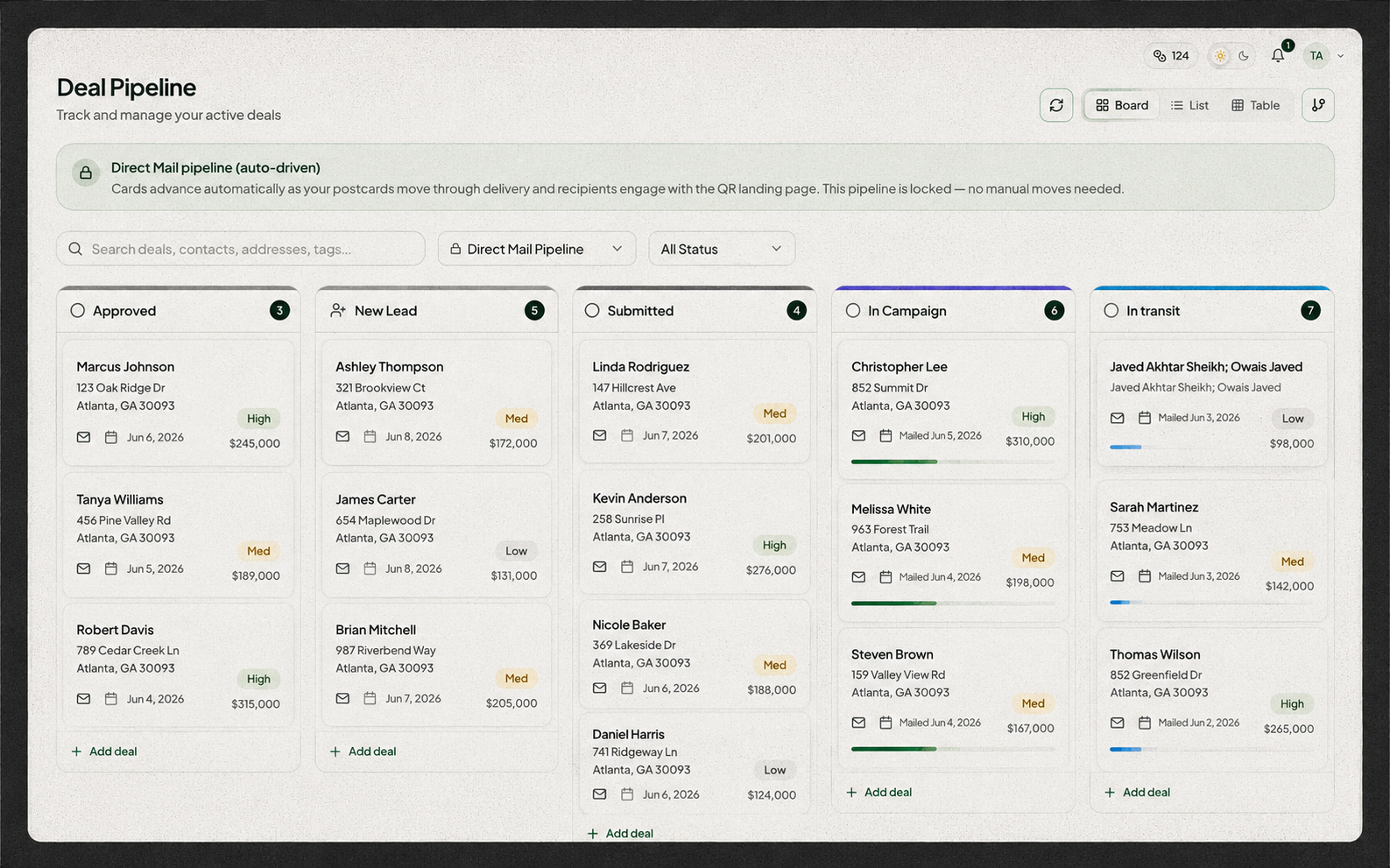This screenshot has height=868, width=1390.
Task: Click mail icon on Linda Rodriguez card
Action: pyautogui.click(x=599, y=435)
